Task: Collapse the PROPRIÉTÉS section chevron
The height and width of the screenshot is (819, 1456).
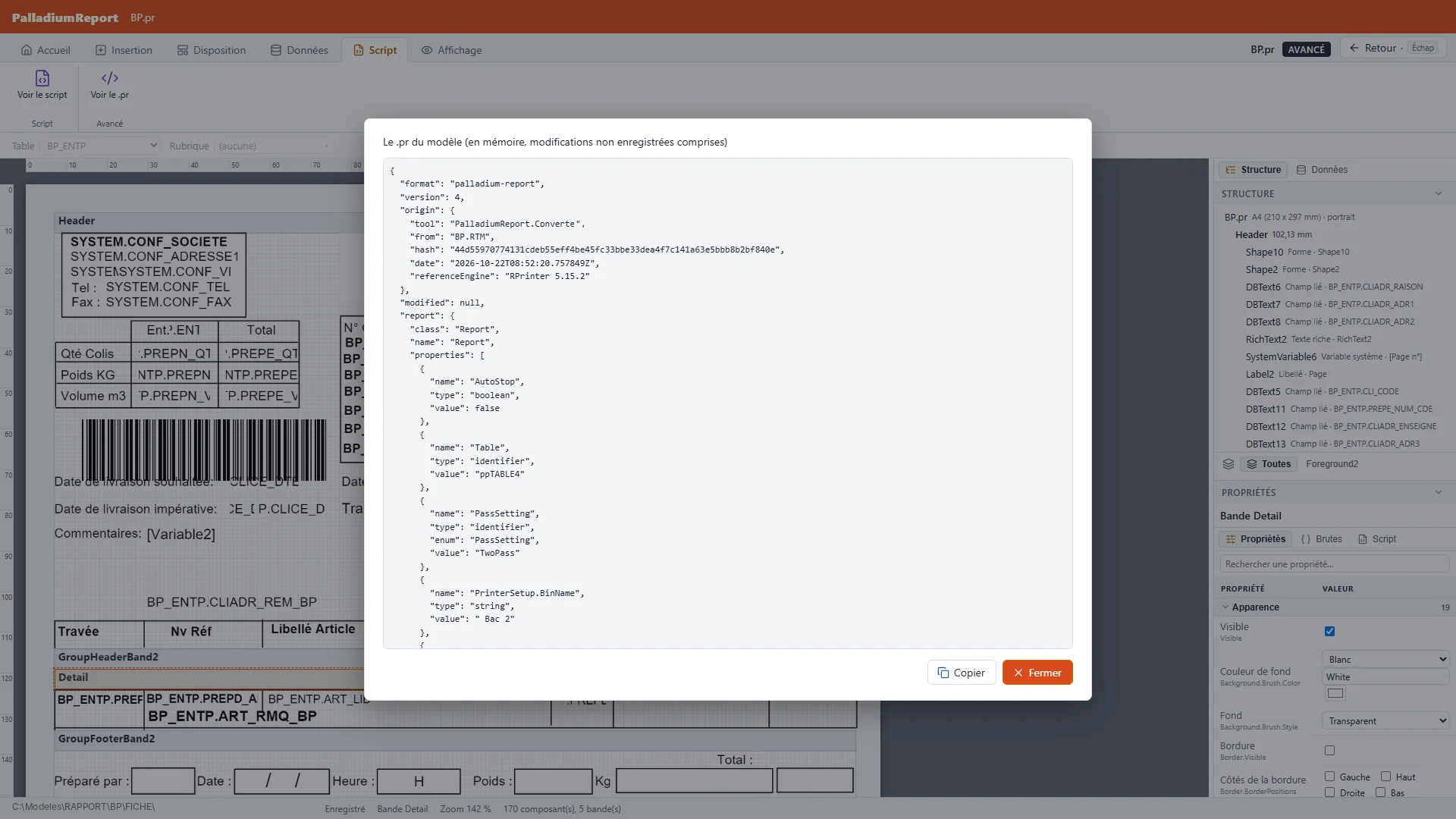Action: pos(1439,493)
